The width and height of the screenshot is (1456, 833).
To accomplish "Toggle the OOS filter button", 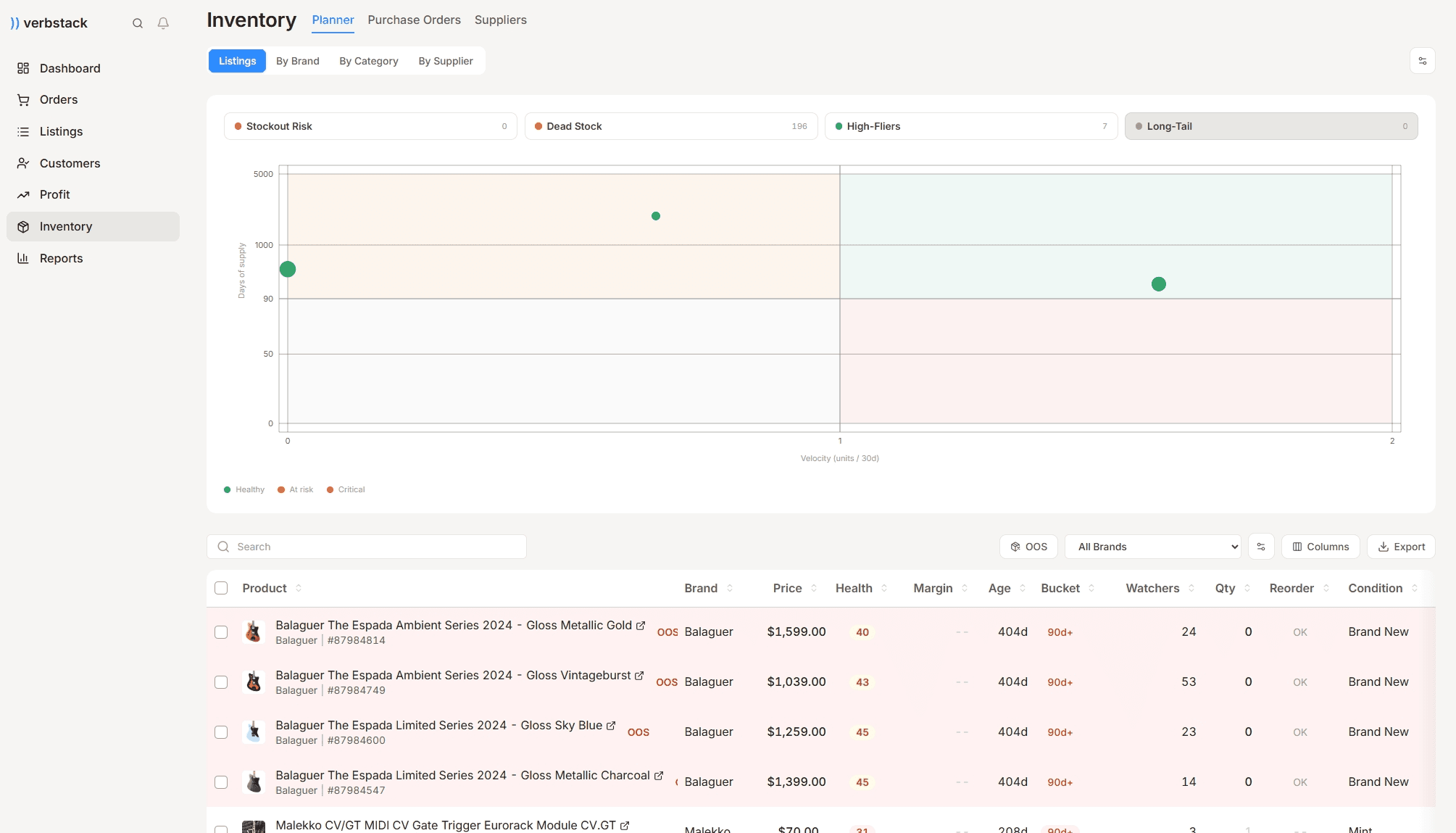I will (x=1028, y=547).
